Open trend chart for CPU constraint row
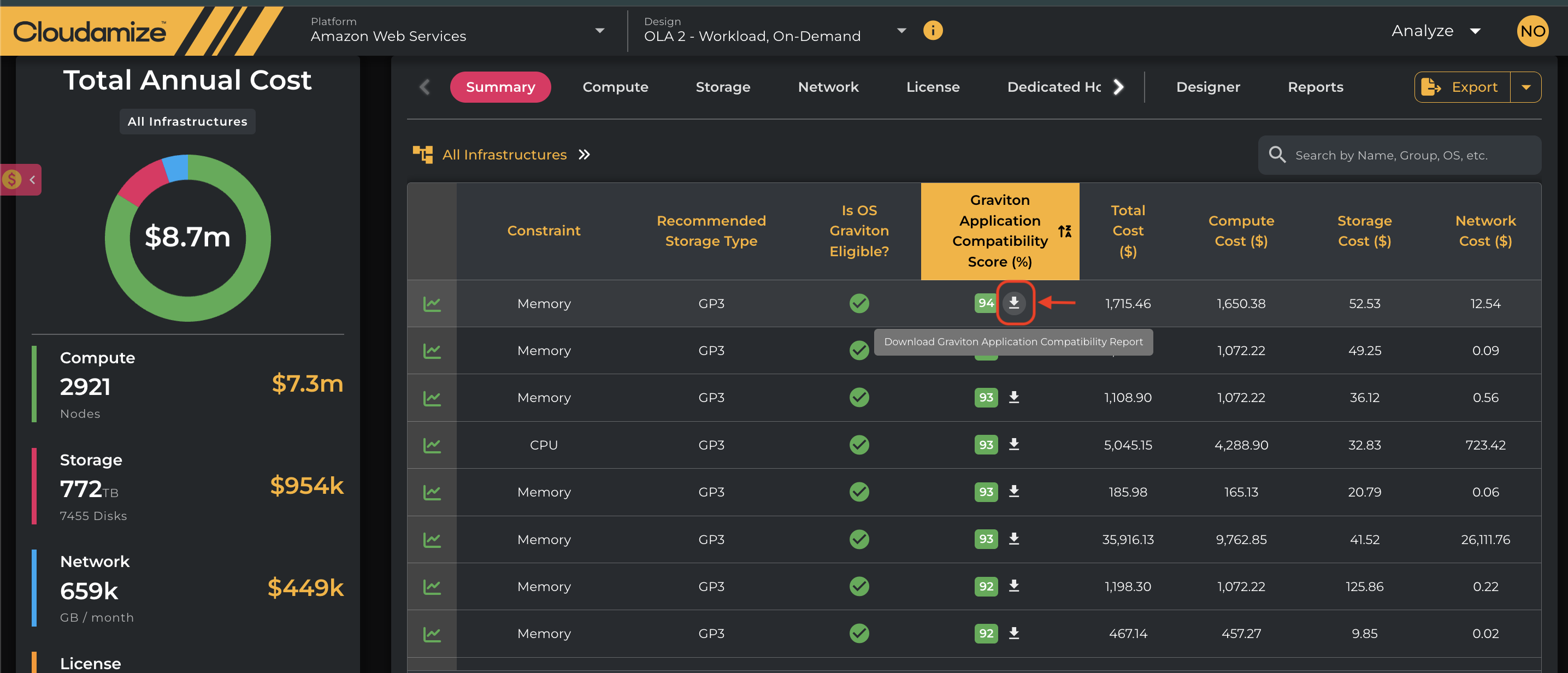The image size is (1568, 673). click(432, 445)
